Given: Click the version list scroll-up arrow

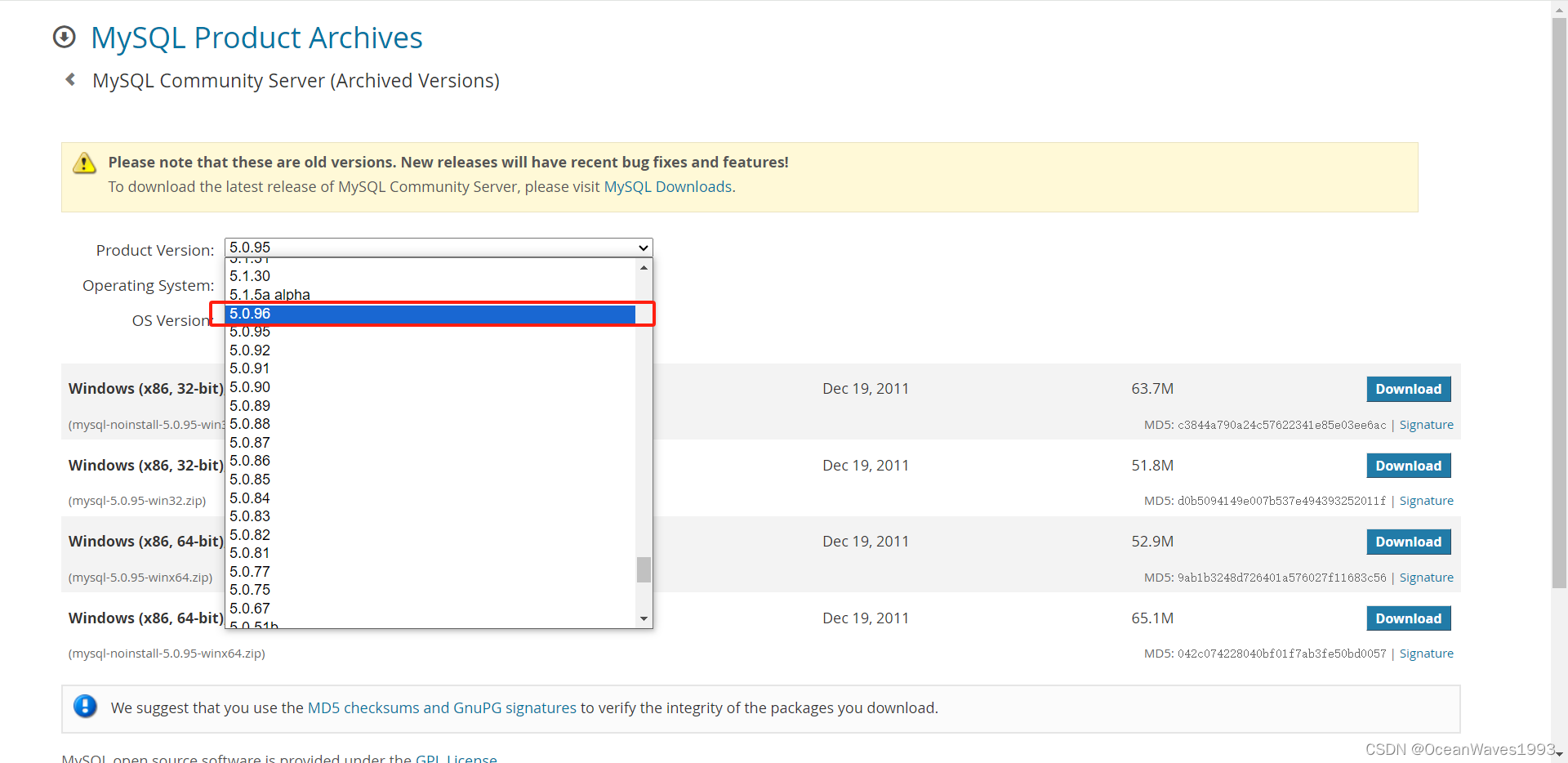Looking at the screenshot, I should [644, 267].
